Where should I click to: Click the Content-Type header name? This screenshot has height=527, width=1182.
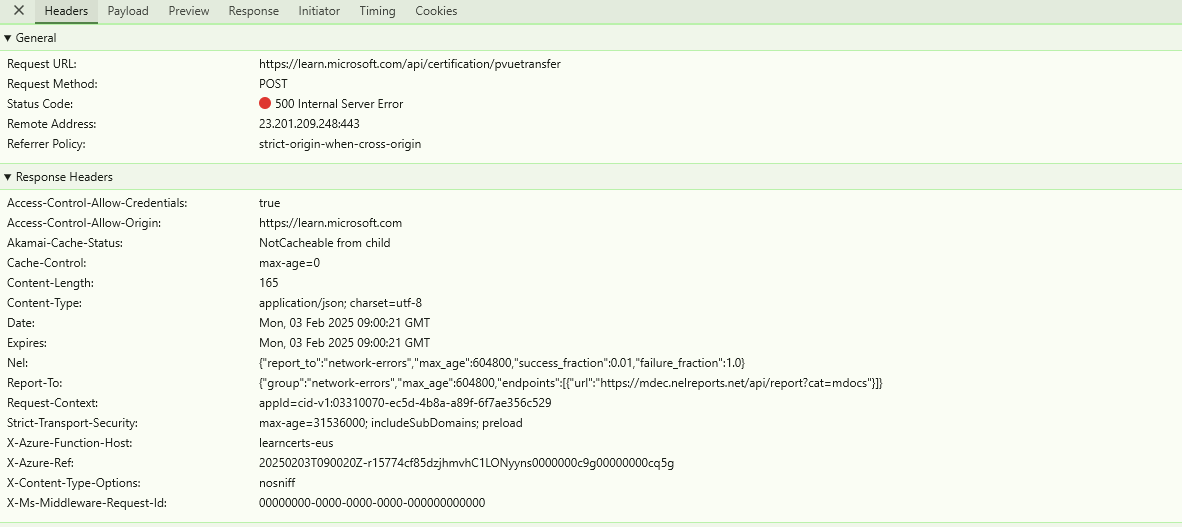tap(44, 303)
